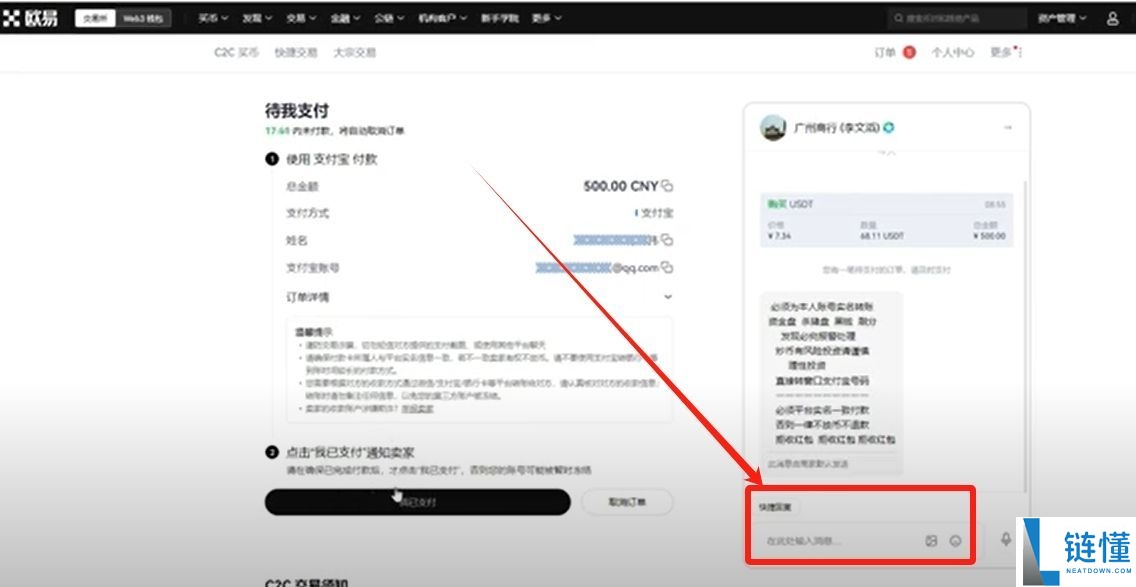Minimize the chat panel with the dash icon
Viewport: 1136px width, 587px height.
(1008, 128)
